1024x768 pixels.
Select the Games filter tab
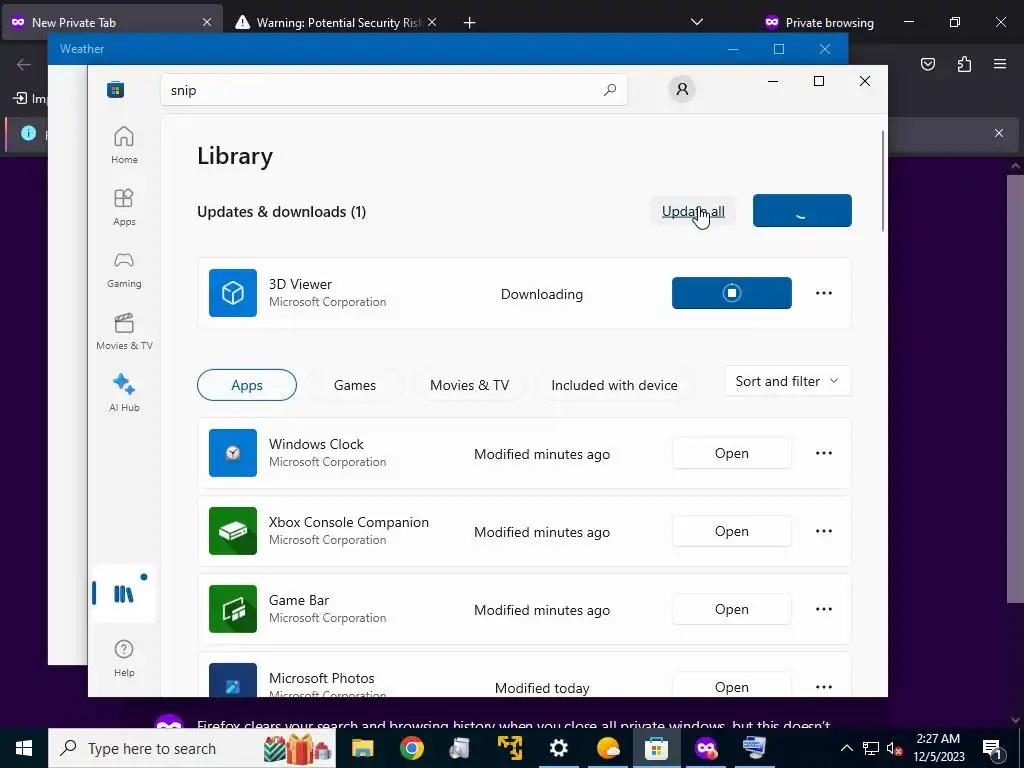(355, 385)
